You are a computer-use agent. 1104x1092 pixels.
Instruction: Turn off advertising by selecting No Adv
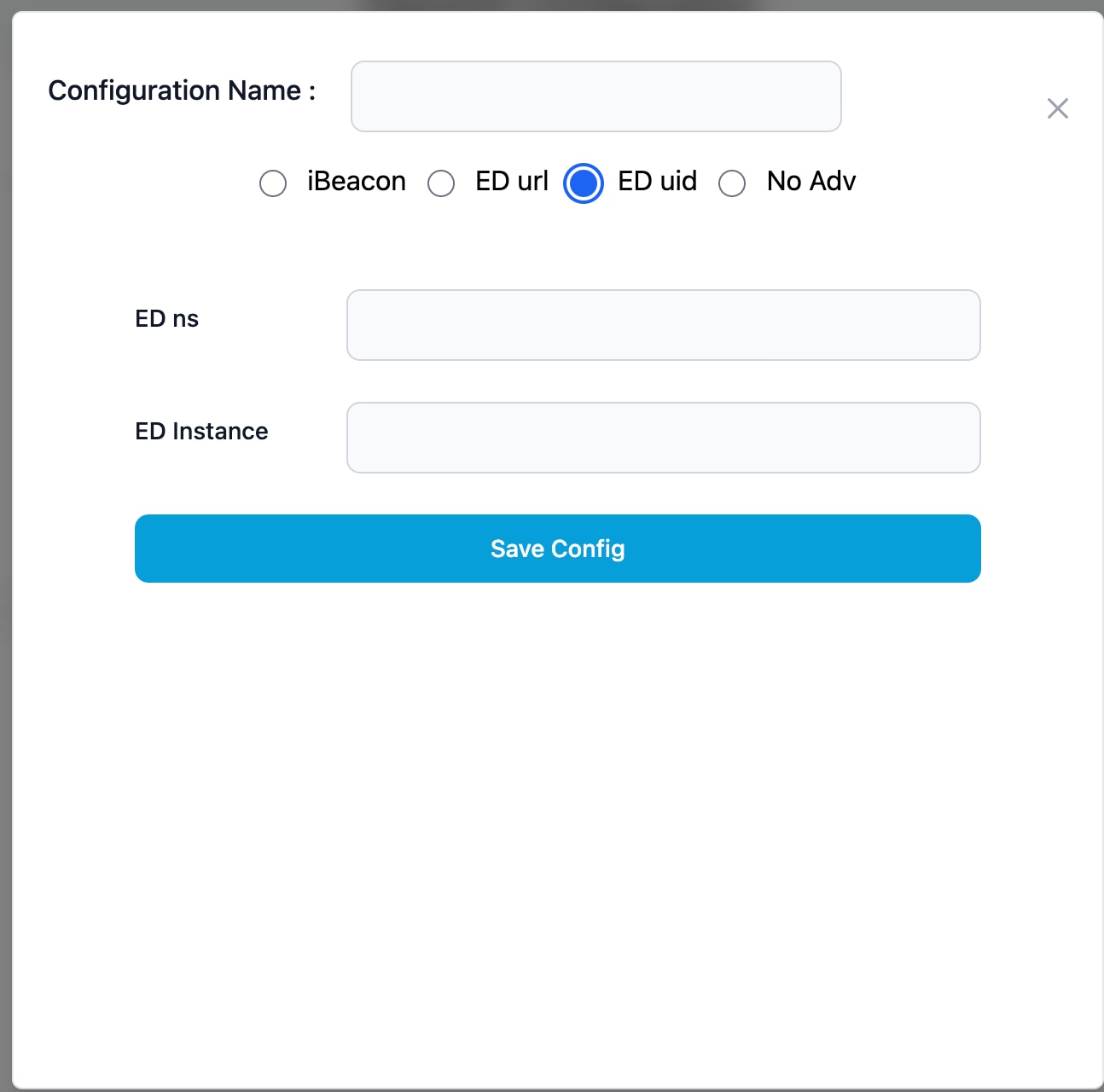731,183
